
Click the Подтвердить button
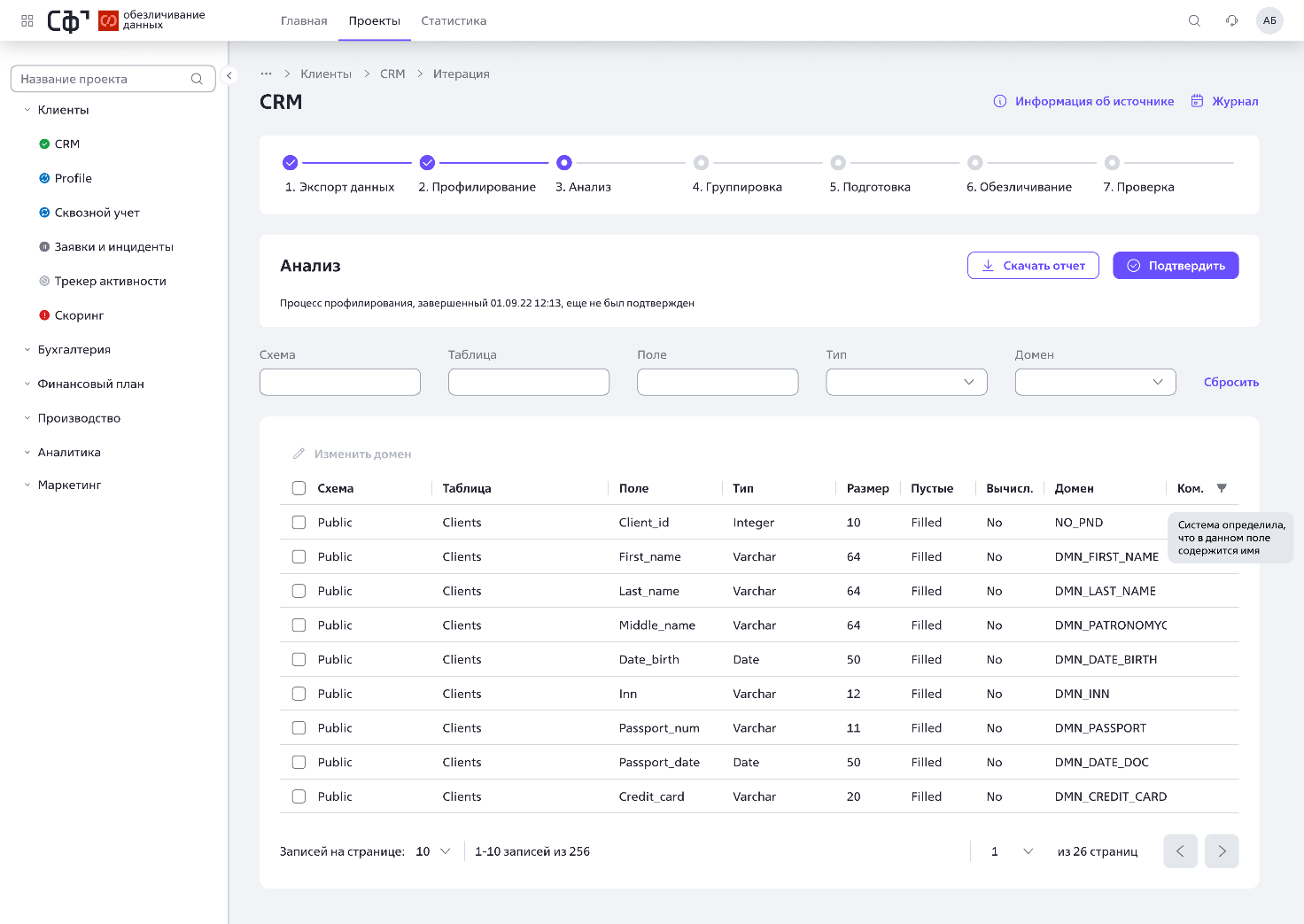pyautogui.click(x=1176, y=266)
